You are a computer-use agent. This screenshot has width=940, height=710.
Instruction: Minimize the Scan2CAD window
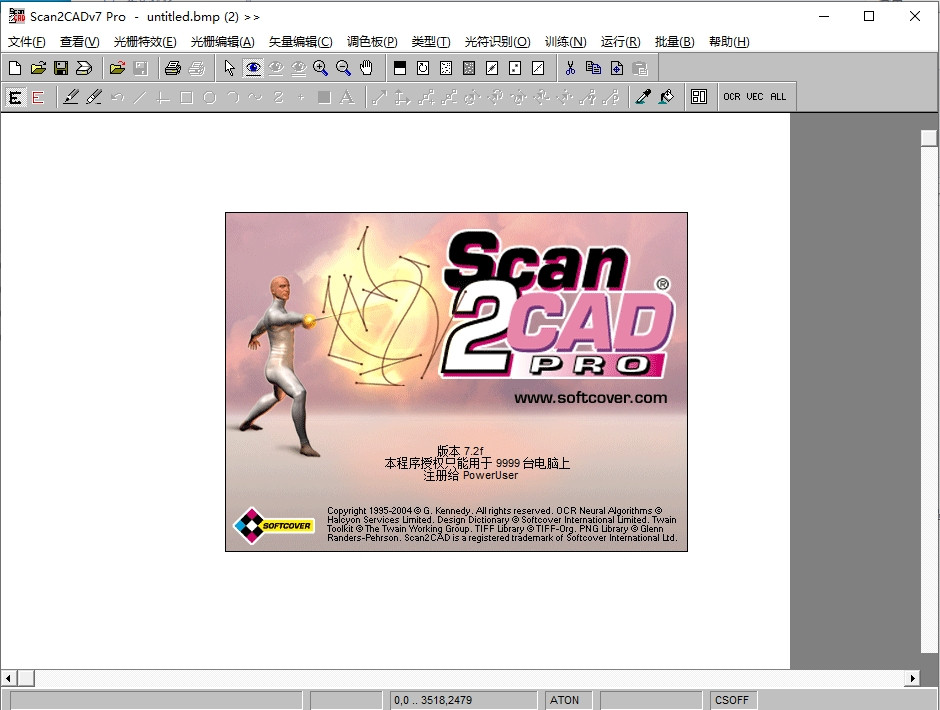point(824,16)
